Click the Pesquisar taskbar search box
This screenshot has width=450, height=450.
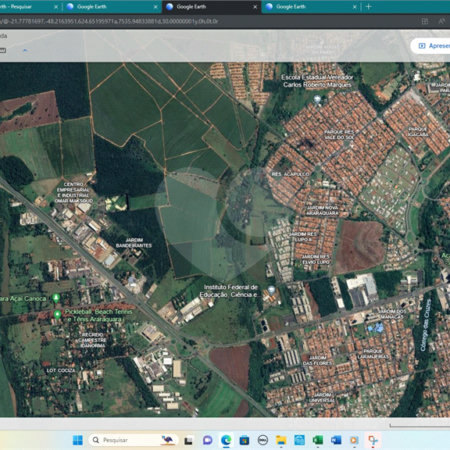(x=133, y=440)
